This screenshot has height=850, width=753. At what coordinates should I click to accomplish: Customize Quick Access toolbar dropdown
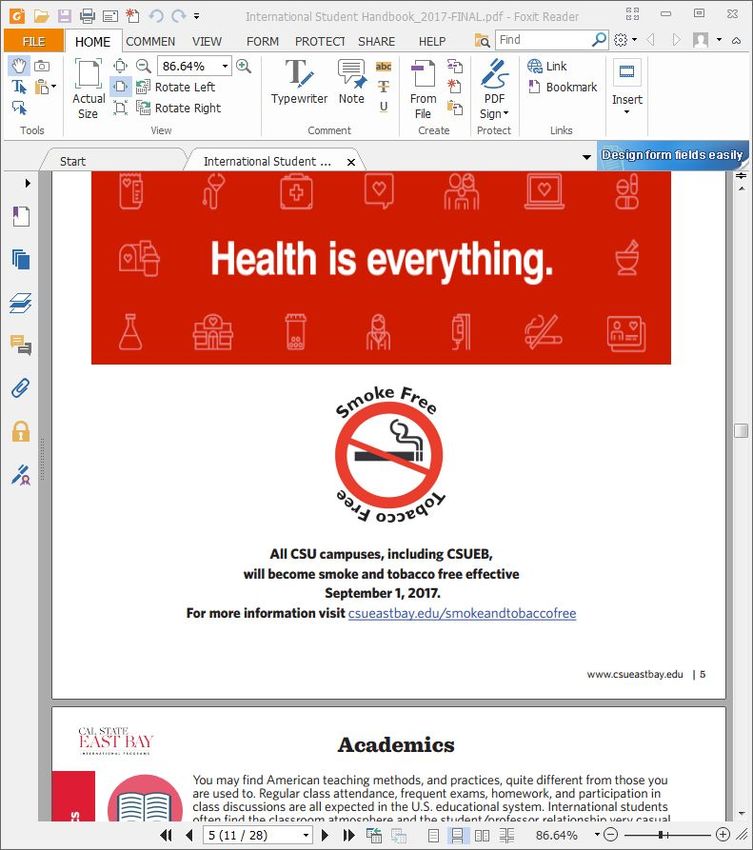[x=196, y=16]
